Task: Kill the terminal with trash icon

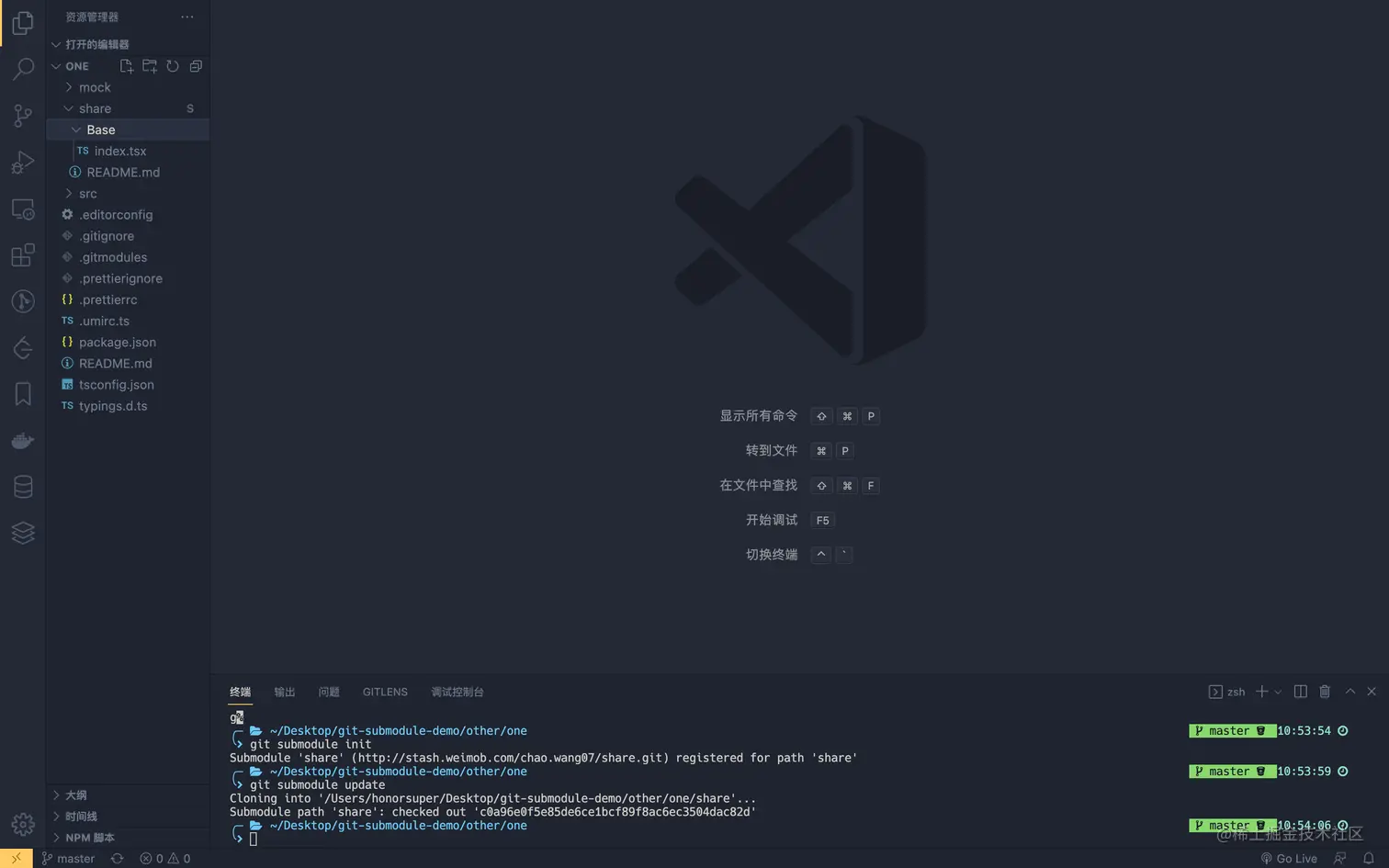Action: point(1325,692)
